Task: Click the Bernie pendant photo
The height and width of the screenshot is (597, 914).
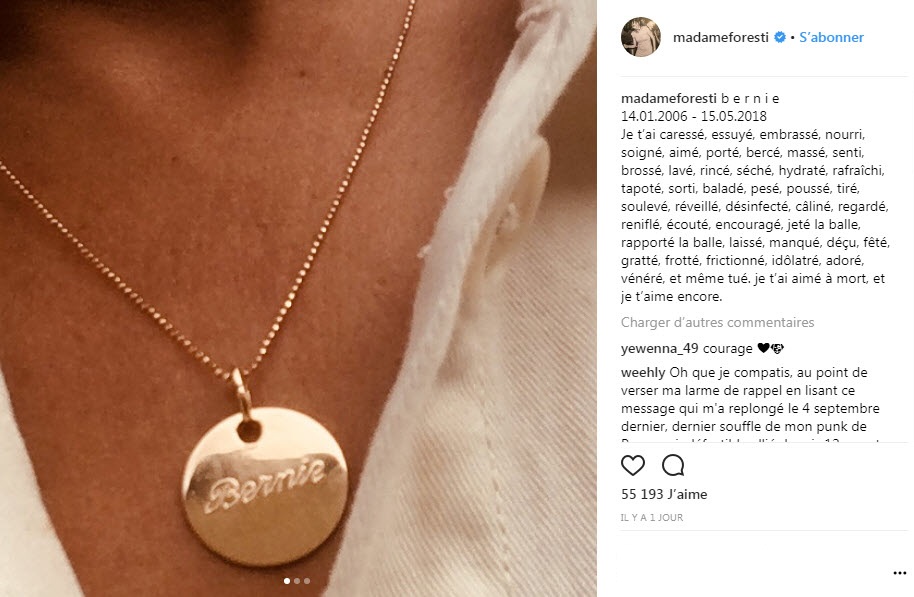Action: click(298, 298)
